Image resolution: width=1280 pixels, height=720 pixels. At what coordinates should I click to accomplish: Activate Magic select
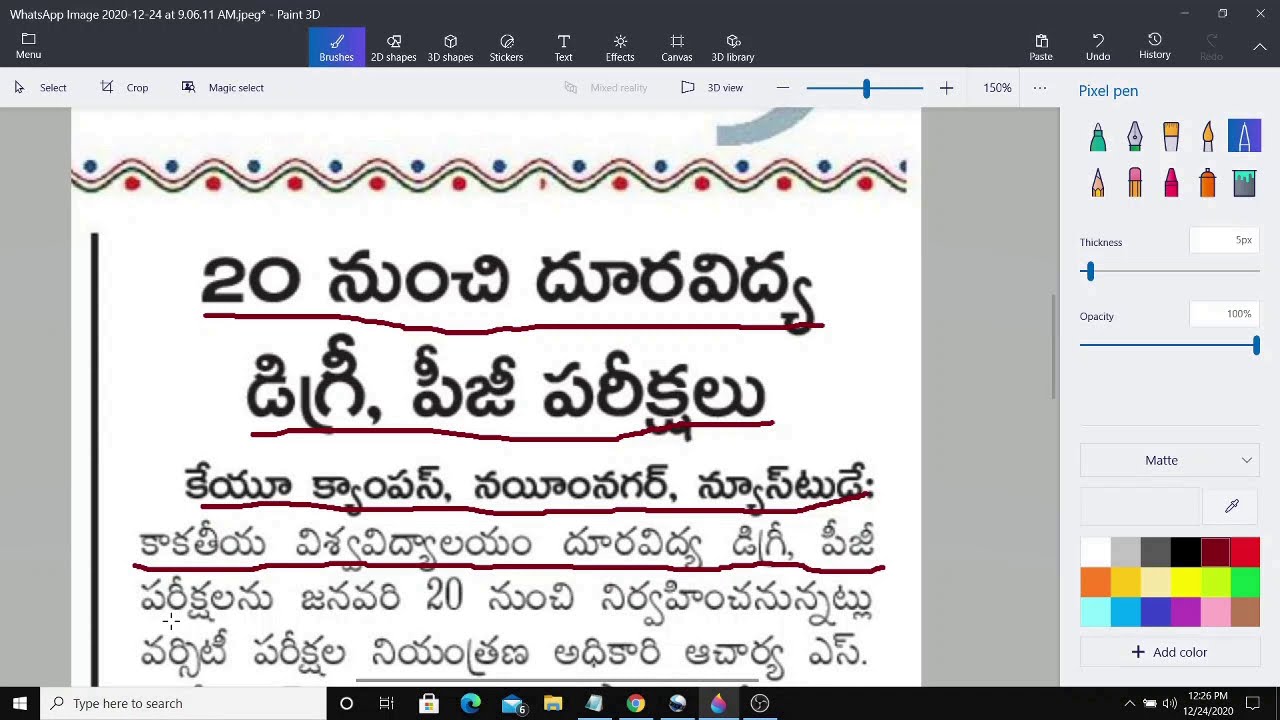click(x=223, y=88)
